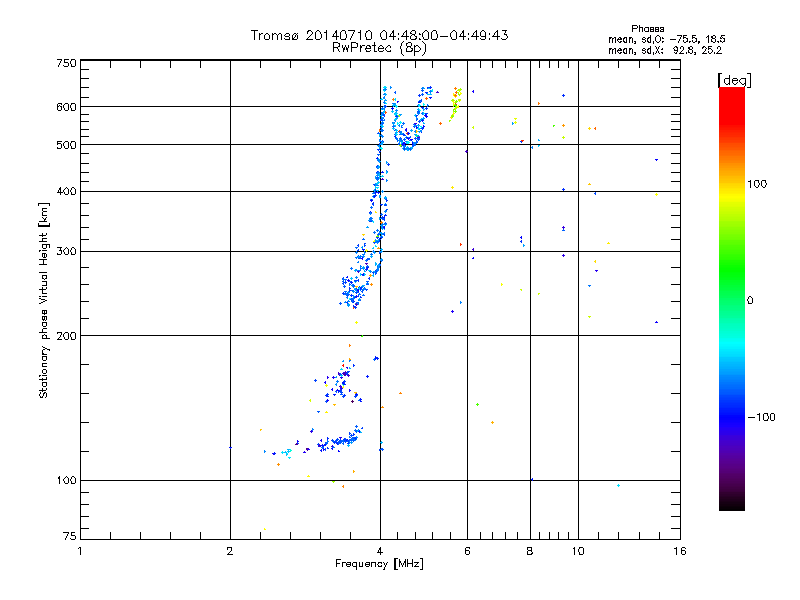
Task: Click the 'RwPretec (8p)' subtitle
Action: tap(379, 48)
